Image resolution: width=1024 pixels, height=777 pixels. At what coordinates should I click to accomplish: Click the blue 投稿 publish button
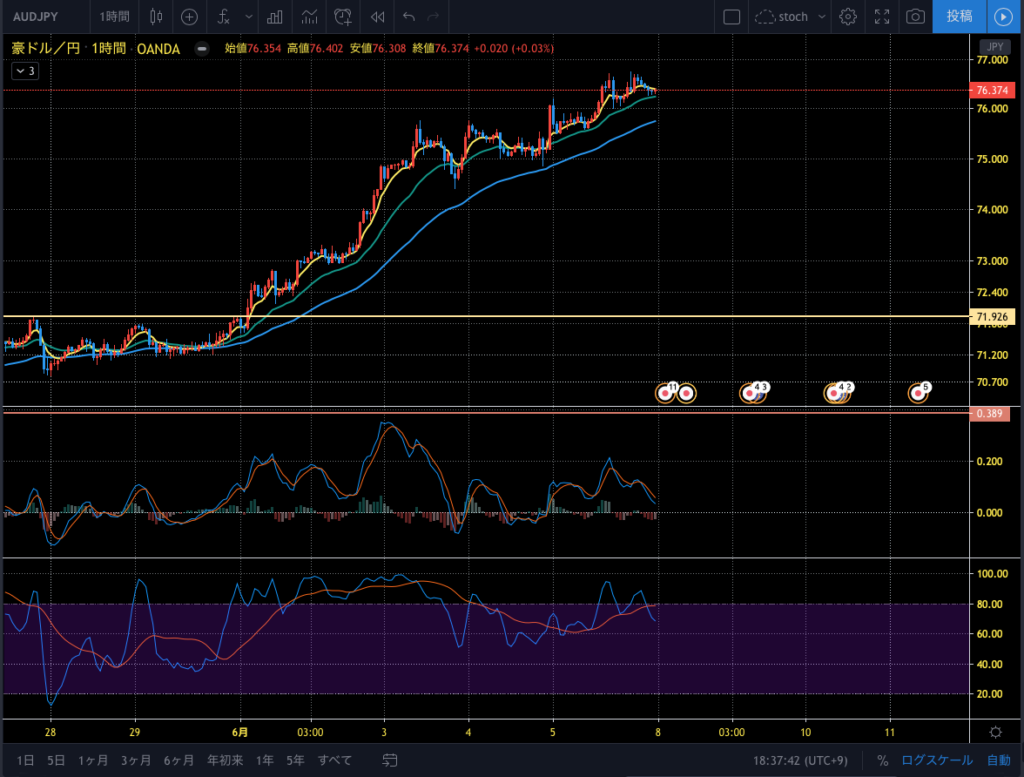(959, 16)
